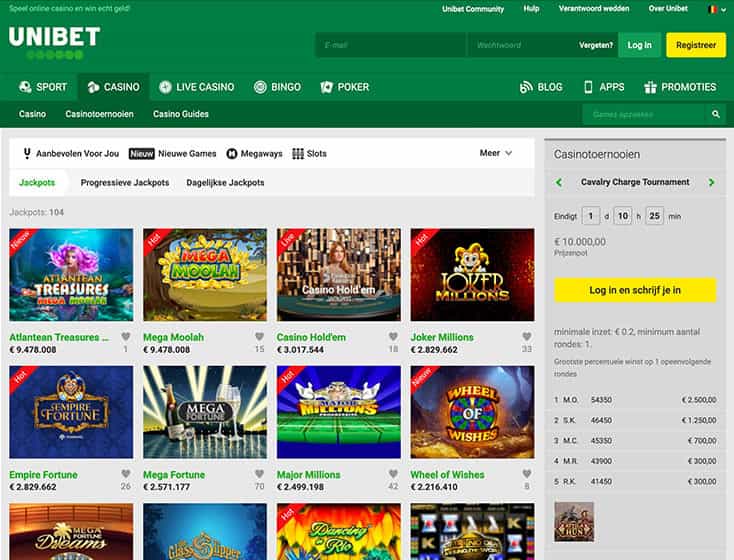Focus the Games opzoeken search field
This screenshot has width=734, height=560.
click(x=644, y=114)
